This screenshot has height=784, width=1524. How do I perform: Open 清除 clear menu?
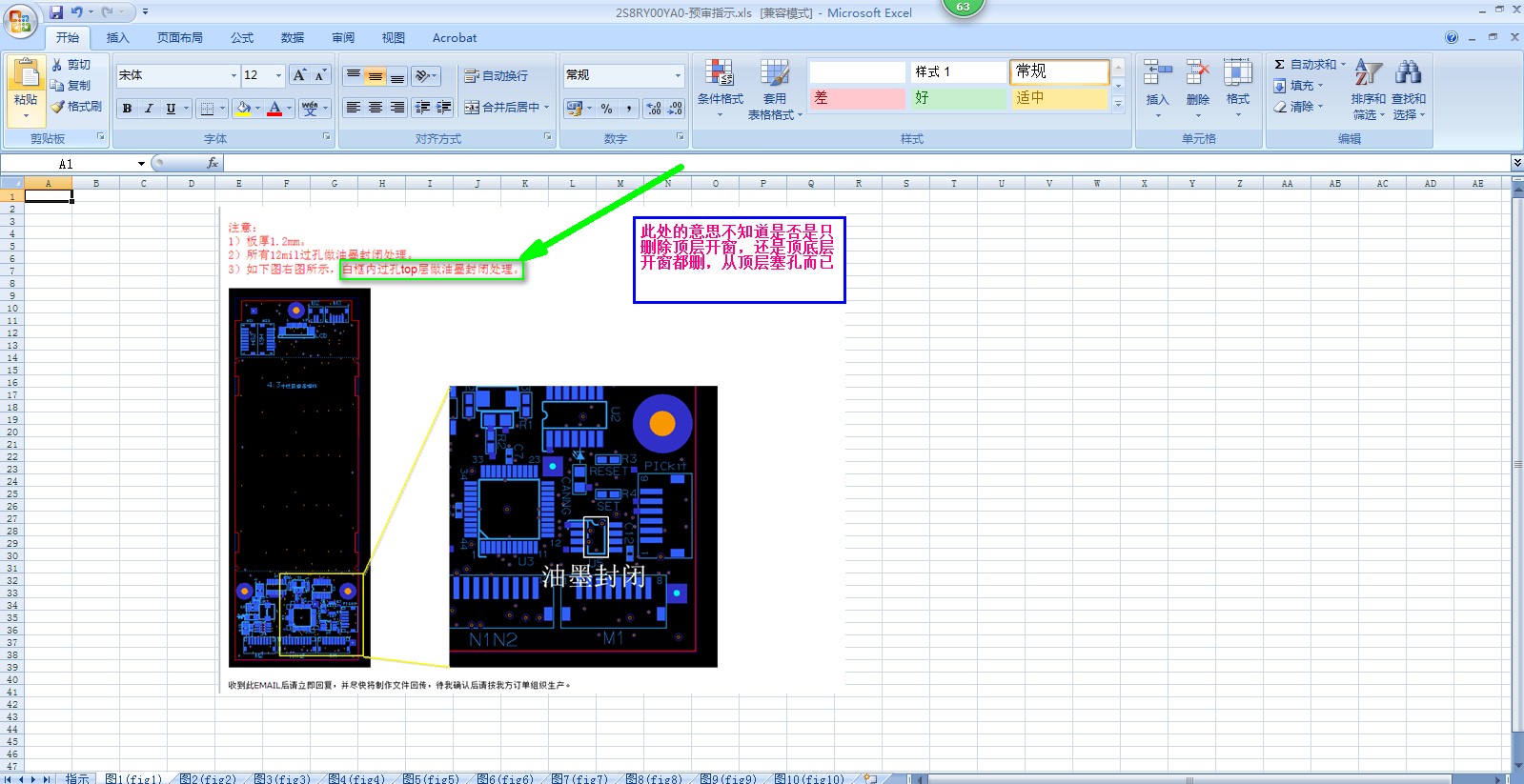coord(1299,107)
